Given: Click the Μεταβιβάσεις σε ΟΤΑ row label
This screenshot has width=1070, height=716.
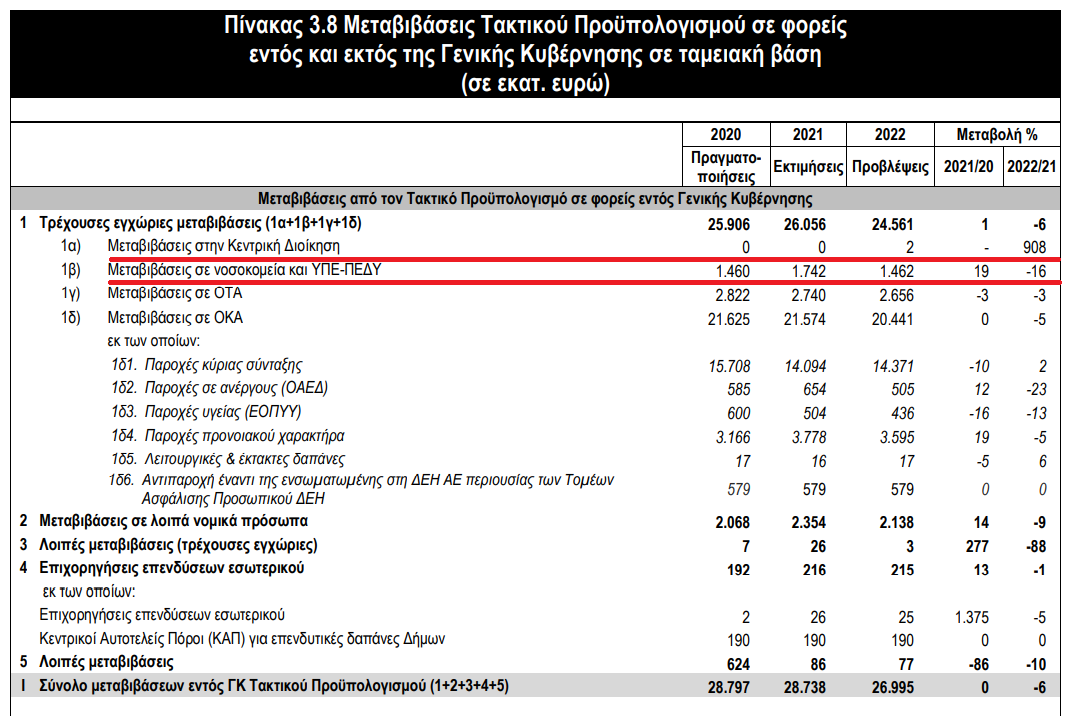Looking at the screenshot, I should [x=174, y=294].
